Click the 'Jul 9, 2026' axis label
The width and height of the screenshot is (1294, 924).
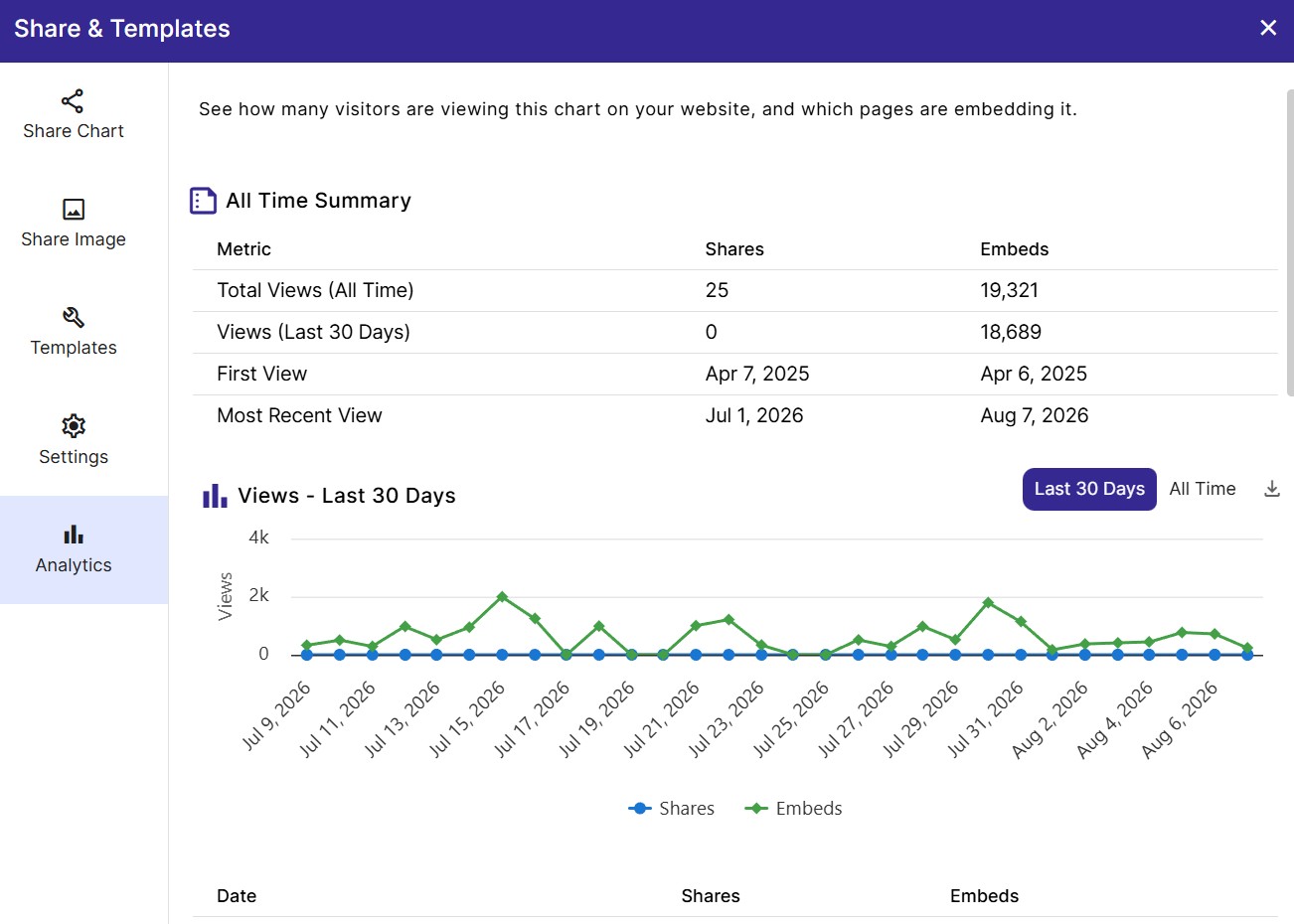[x=276, y=715]
